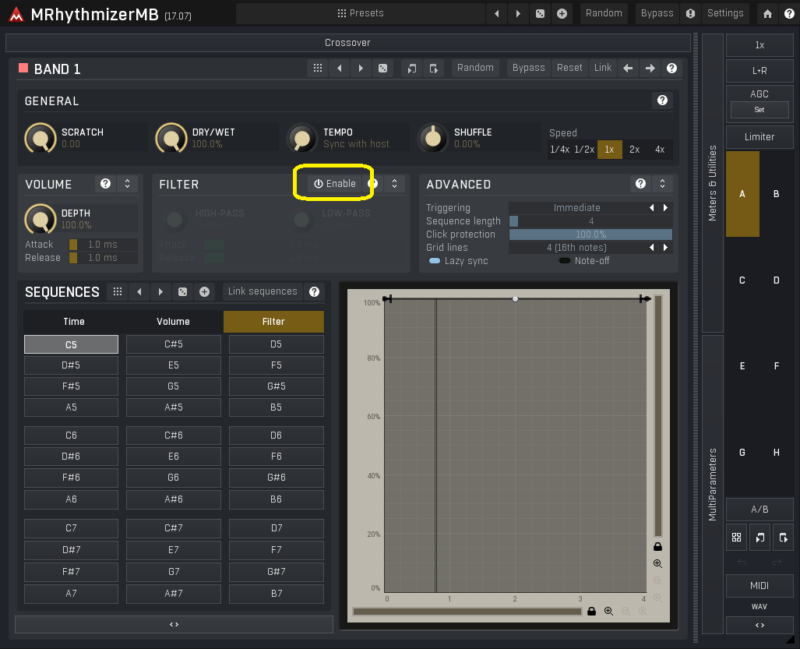This screenshot has height=649, width=800.
Task: Enable the Filter section
Action: tap(334, 184)
